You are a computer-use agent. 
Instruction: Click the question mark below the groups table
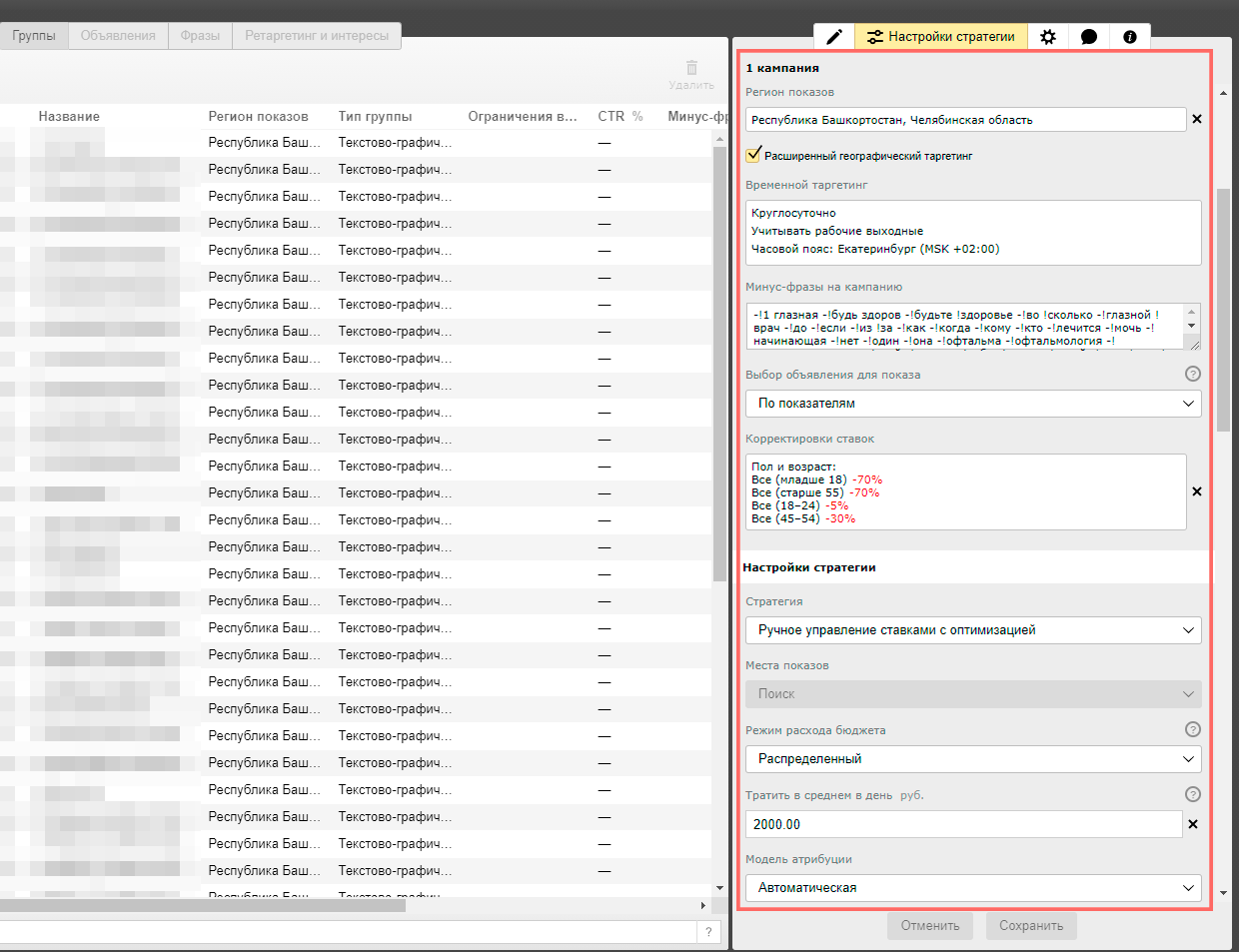[x=708, y=931]
